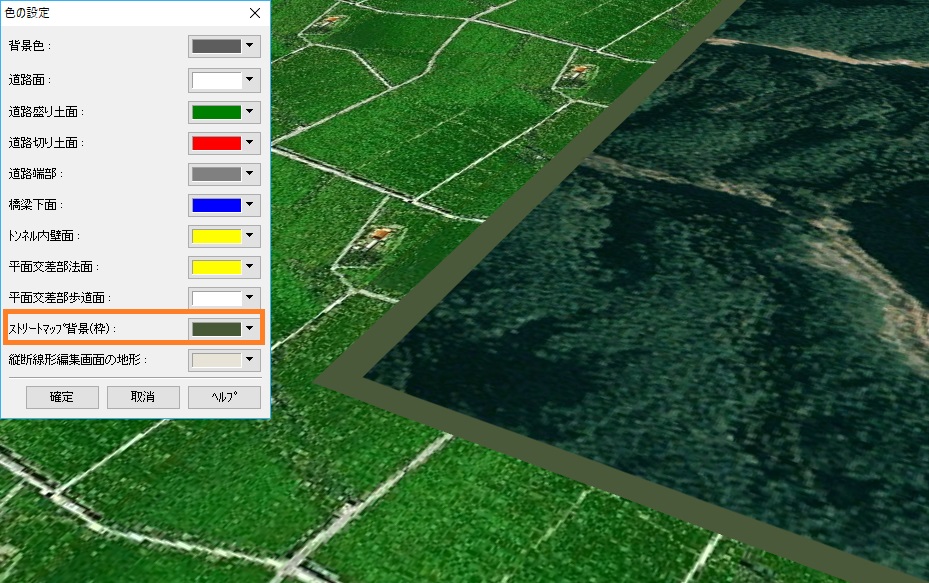Open the 道路端部 color dropdown arrow
Viewport: 929px width, 583px height.
click(x=250, y=174)
